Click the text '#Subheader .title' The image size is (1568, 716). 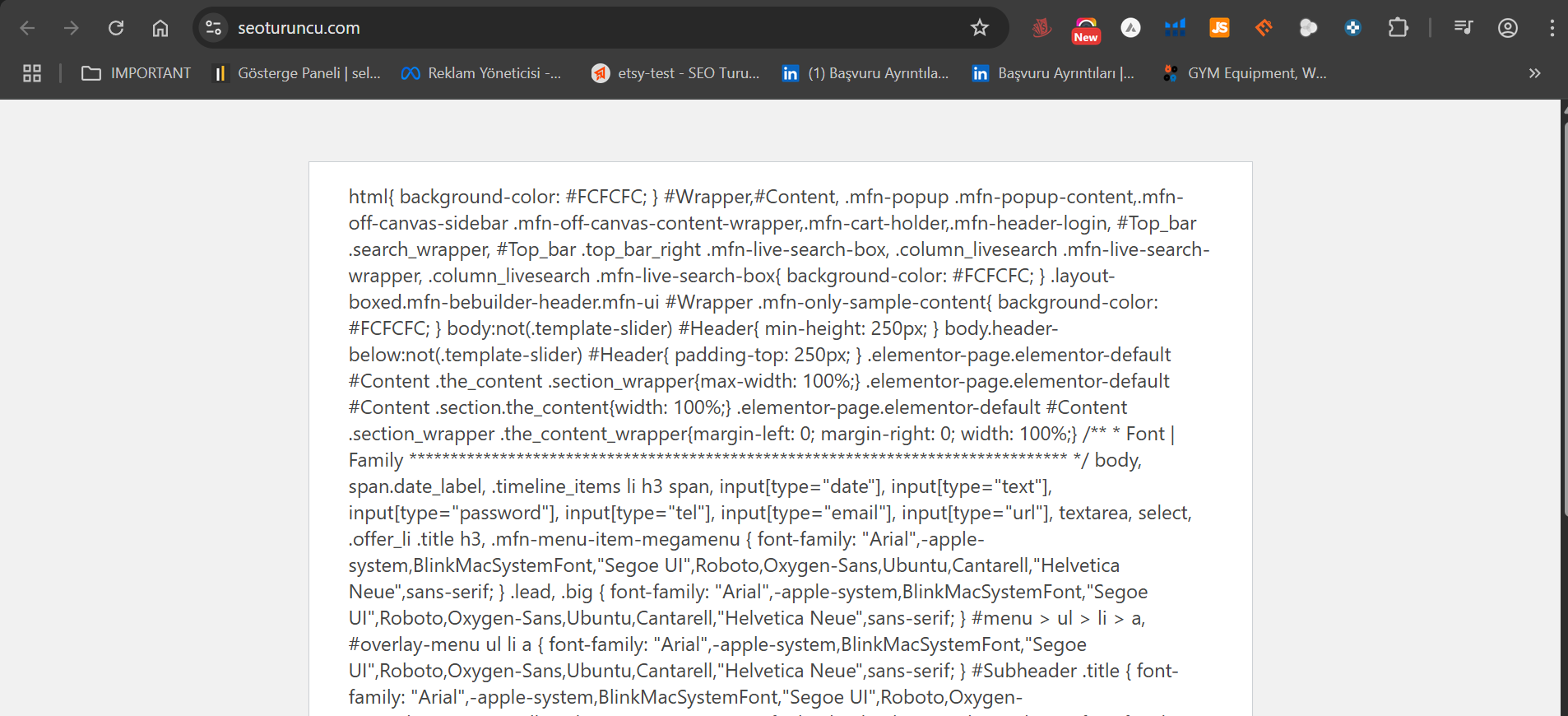(x=1046, y=671)
